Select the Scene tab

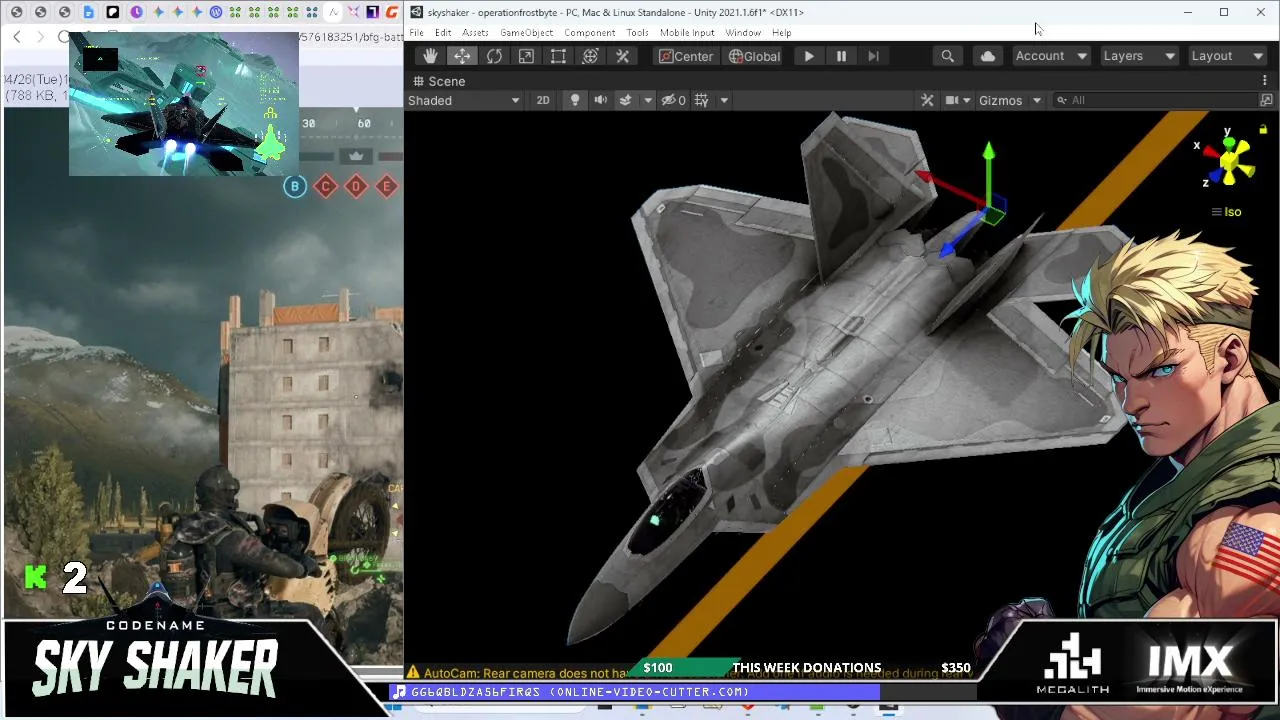coord(439,81)
